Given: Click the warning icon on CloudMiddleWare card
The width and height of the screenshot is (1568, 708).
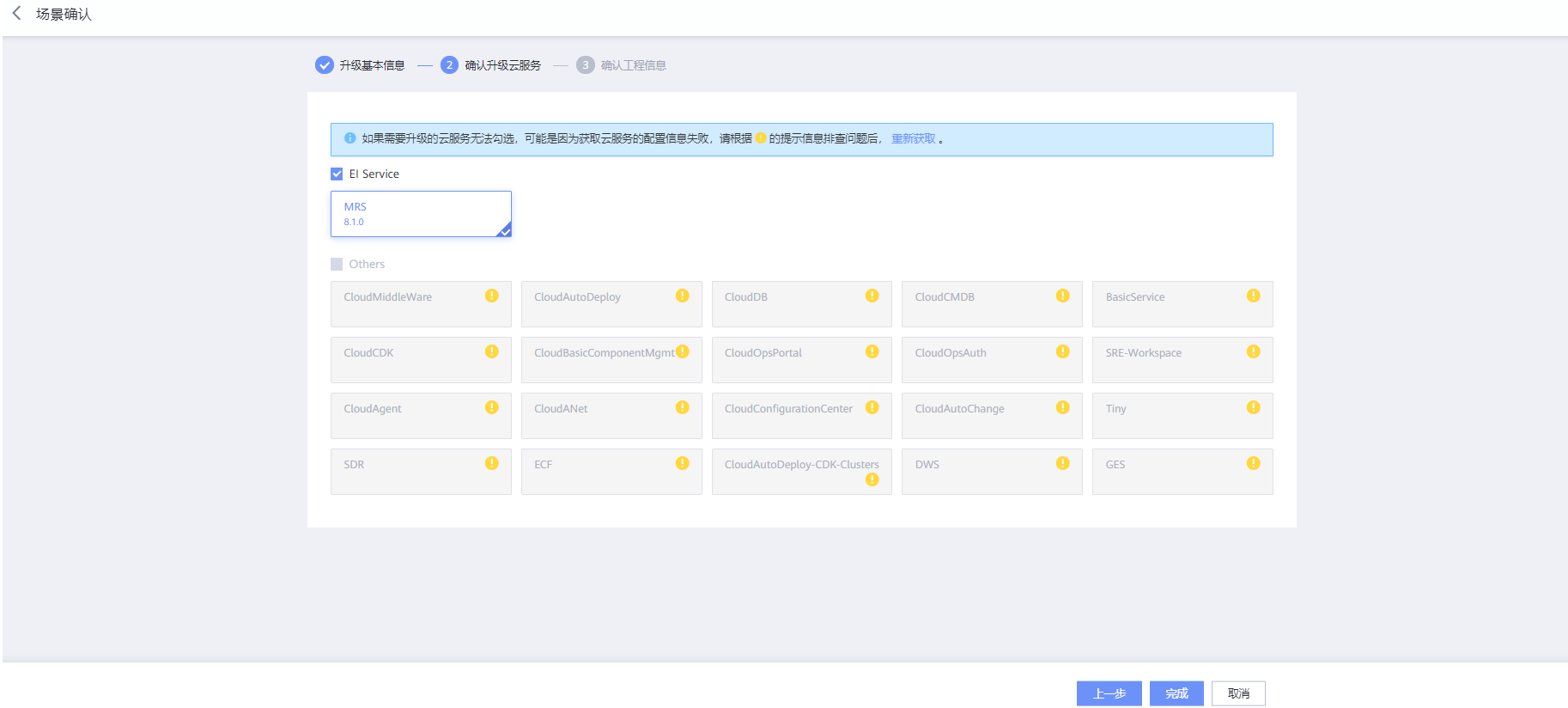Looking at the screenshot, I should coord(491,296).
